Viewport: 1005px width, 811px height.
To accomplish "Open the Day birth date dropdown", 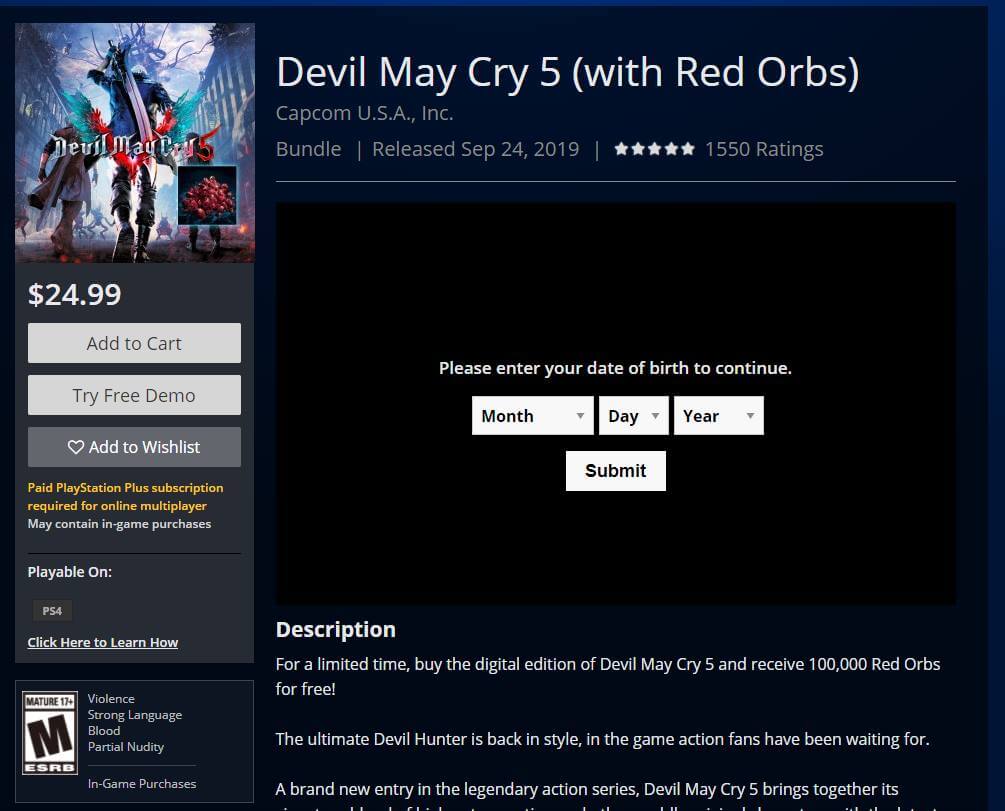I will (634, 415).
